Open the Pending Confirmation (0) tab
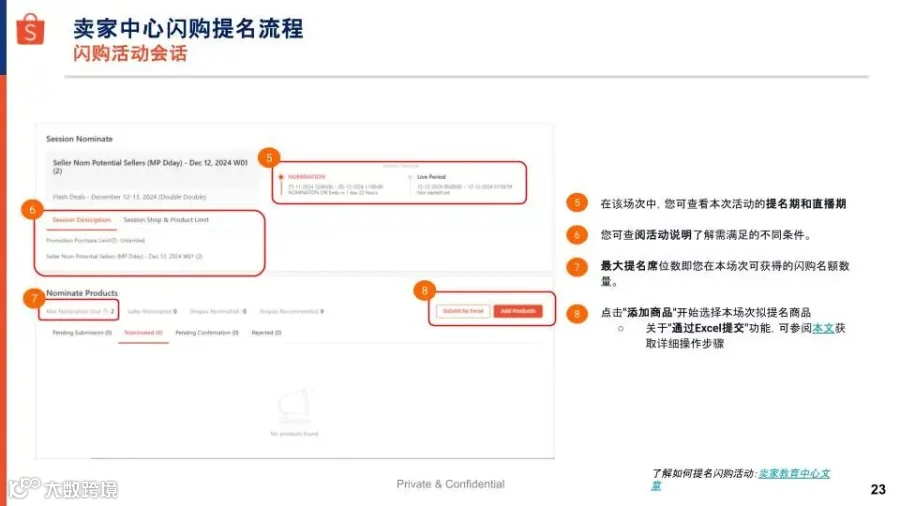The width and height of the screenshot is (900, 506). [207, 333]
